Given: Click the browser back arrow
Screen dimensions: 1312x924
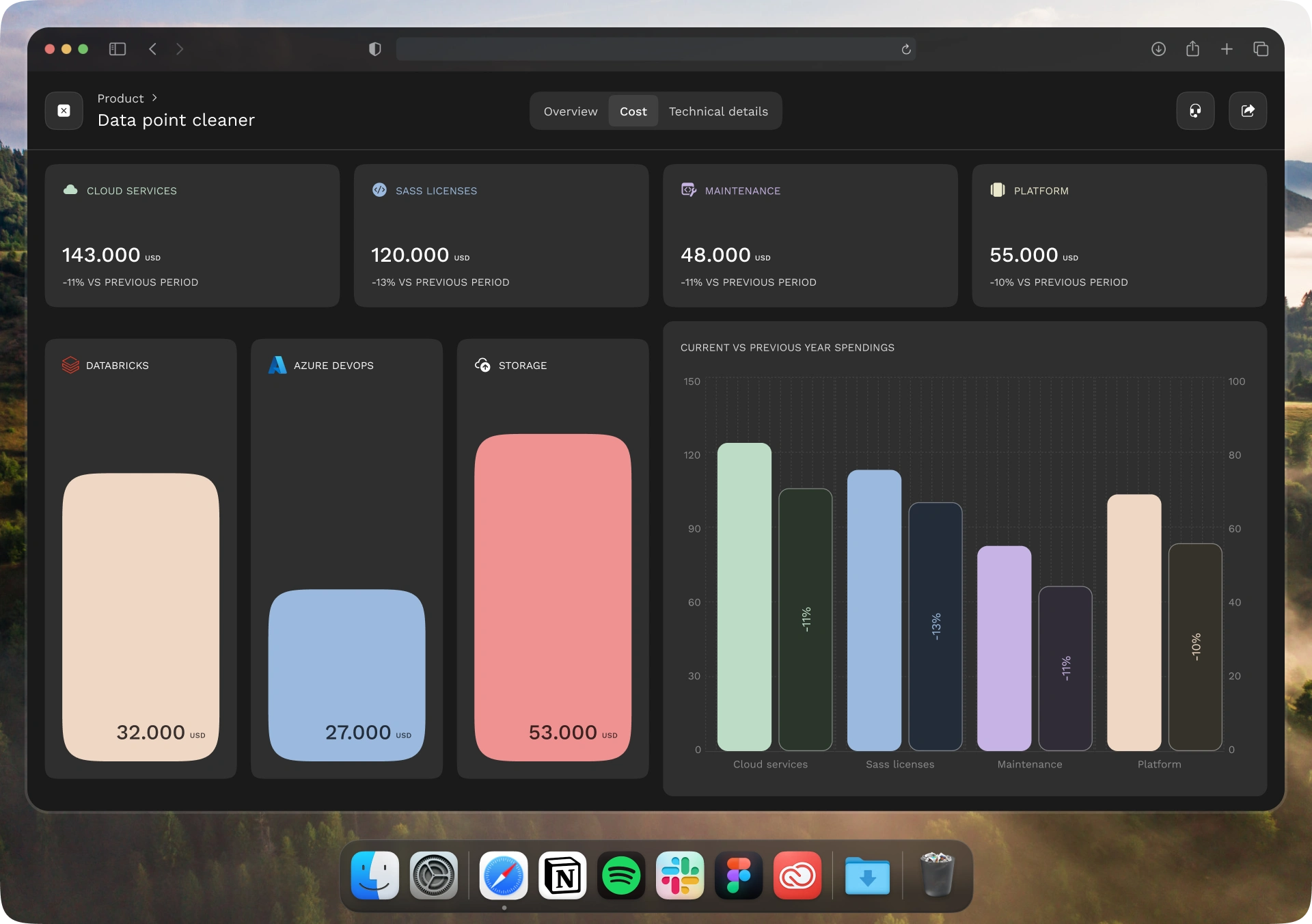Looking at the screenshot, I should click(153, 49).
